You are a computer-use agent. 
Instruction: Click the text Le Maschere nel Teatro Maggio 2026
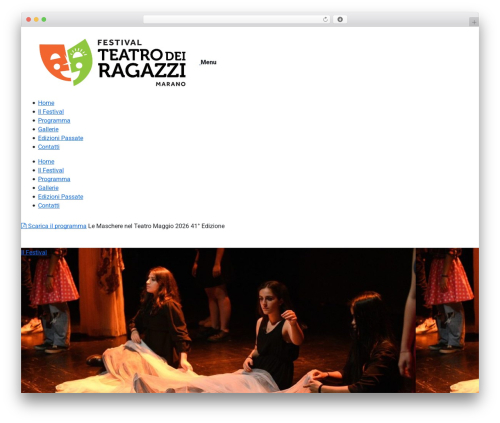[139, 226]
